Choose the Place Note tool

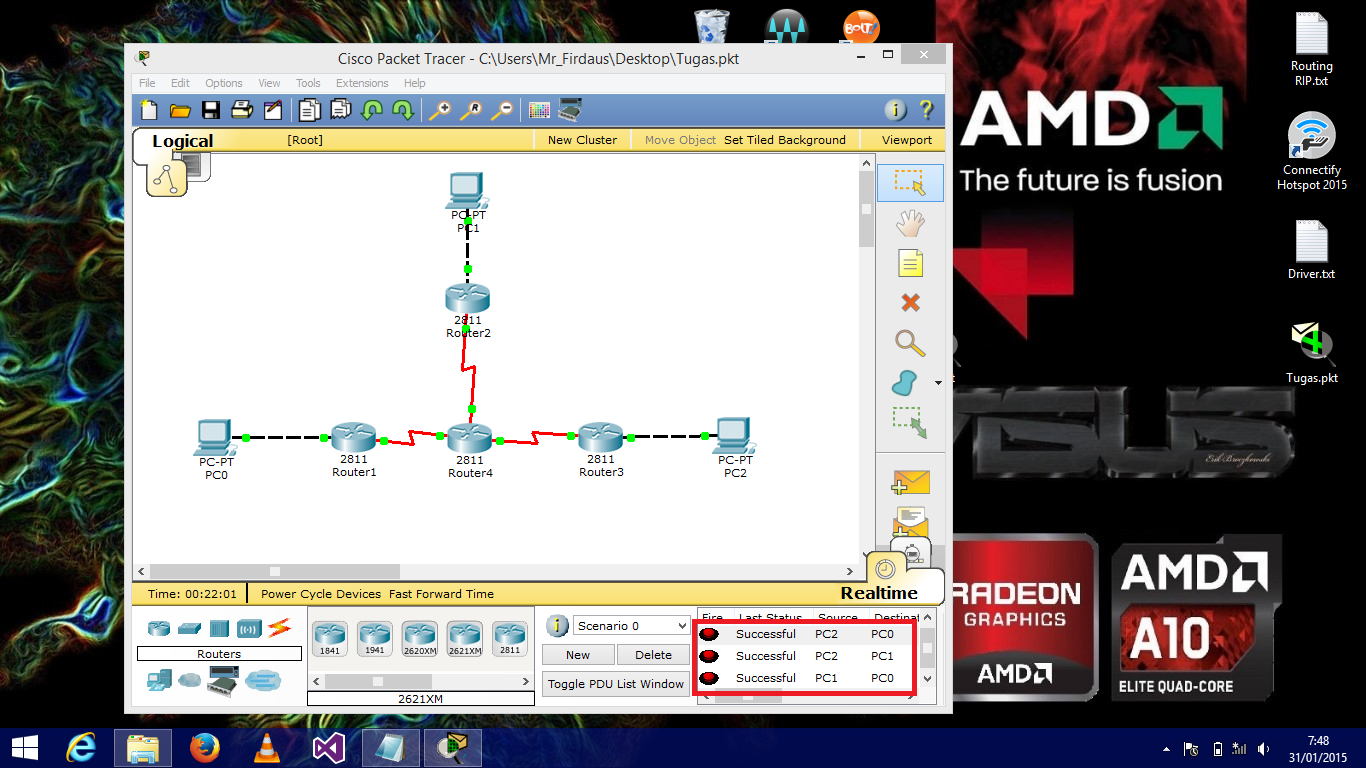[910, 263]
